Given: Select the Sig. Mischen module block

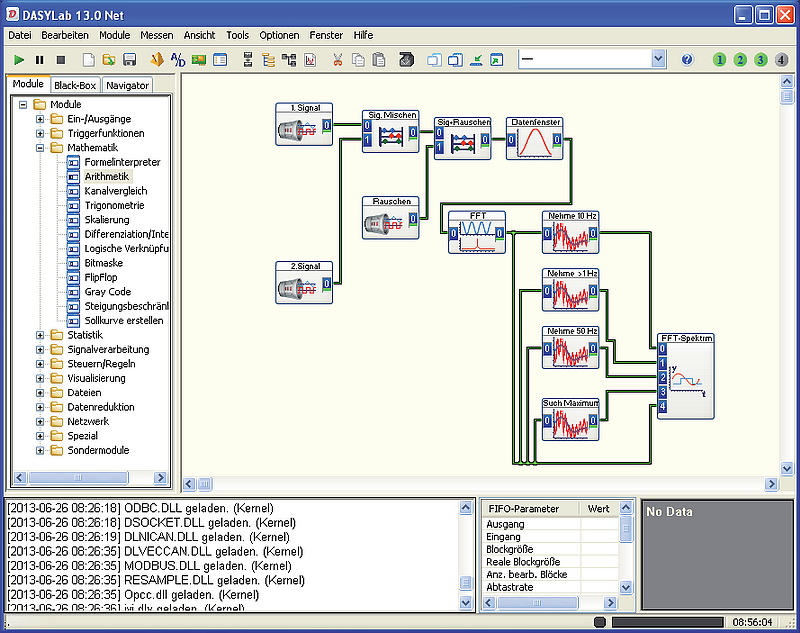Looking at the screenshot, I should coord(391,132).
